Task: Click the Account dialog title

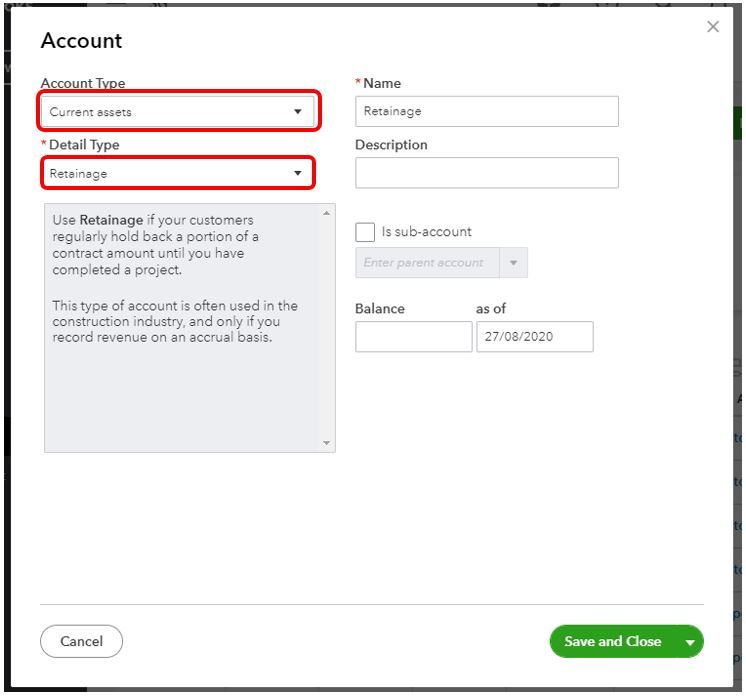Action: [x=81, y=41]
